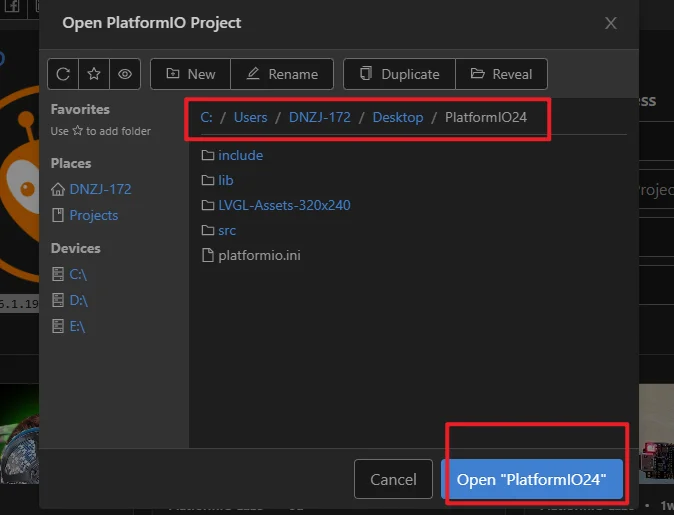Click the Duplicate button
Image resolution: width=674 pixels, height=515 pixels.
click(399, 74)
